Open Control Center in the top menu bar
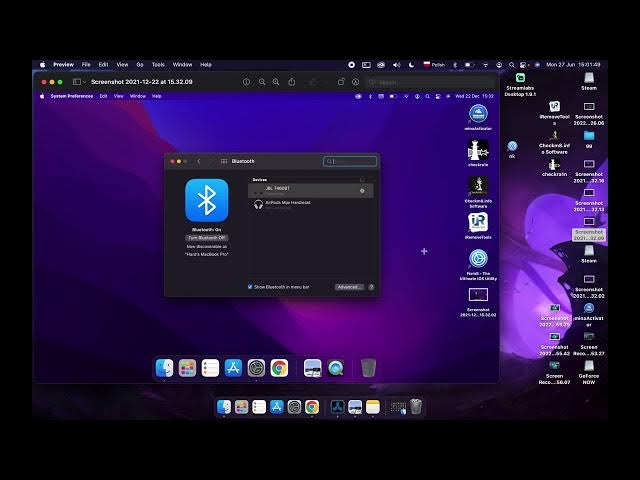 (x=524, y=64)
